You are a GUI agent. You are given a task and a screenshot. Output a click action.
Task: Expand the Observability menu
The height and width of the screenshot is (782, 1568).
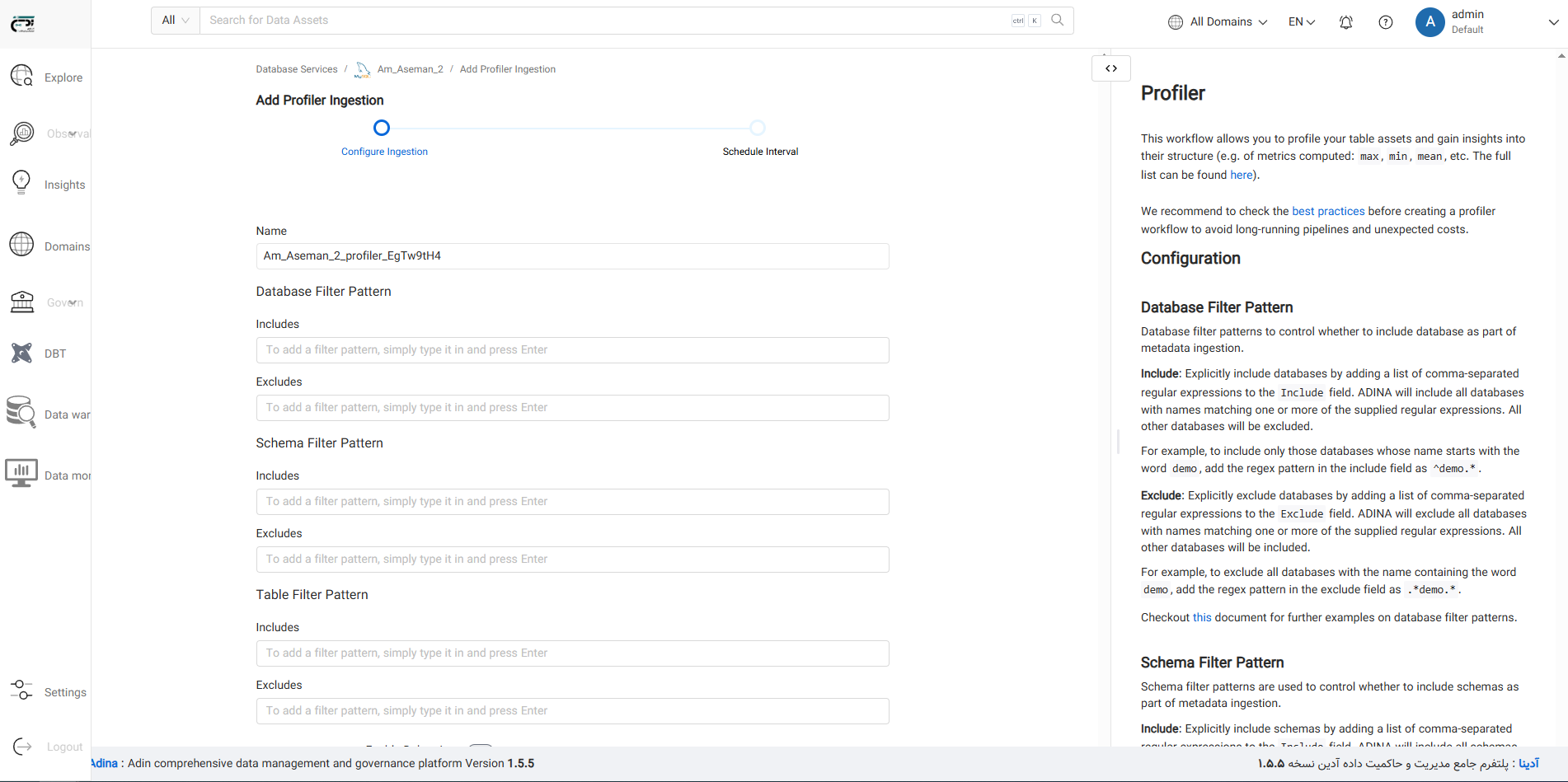click(x=73, y=133)
